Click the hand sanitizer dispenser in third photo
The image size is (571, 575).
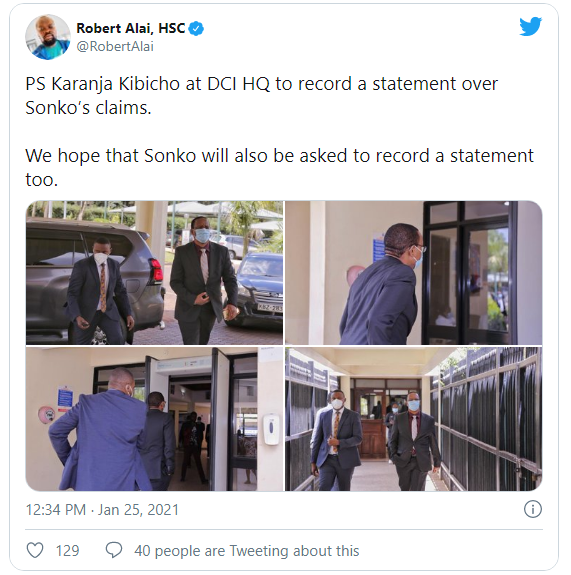click(x=271, y=429)
